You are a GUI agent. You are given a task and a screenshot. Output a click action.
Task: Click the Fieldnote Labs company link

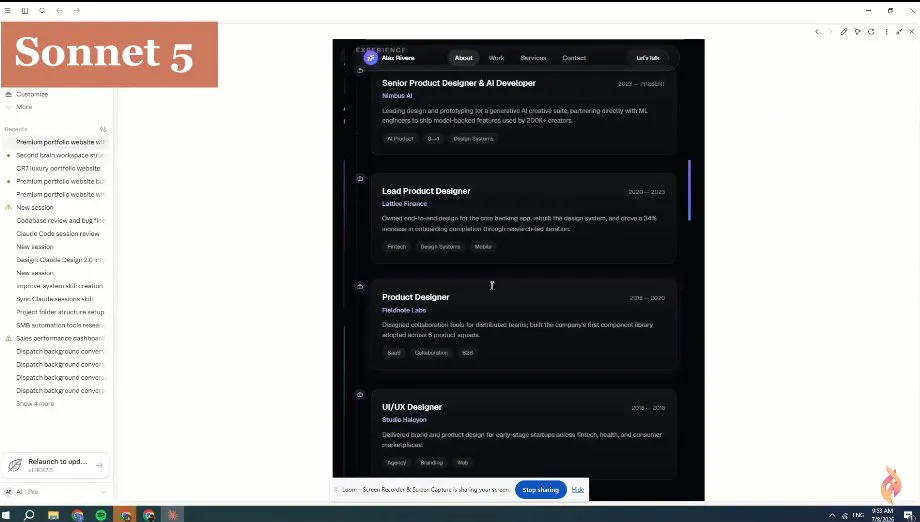(x=404, y=310)
